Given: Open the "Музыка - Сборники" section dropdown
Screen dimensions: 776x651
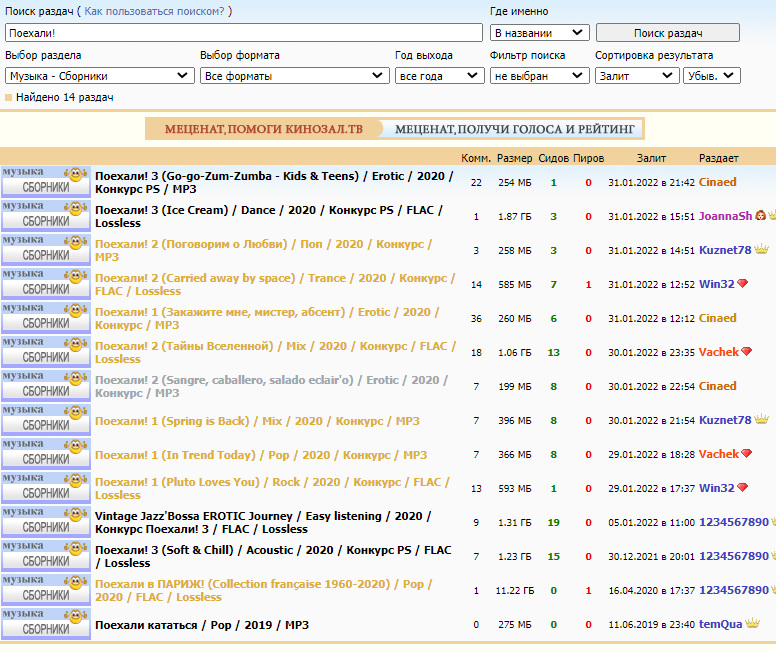Looking at the screenshot, I should tap(100, 75).
